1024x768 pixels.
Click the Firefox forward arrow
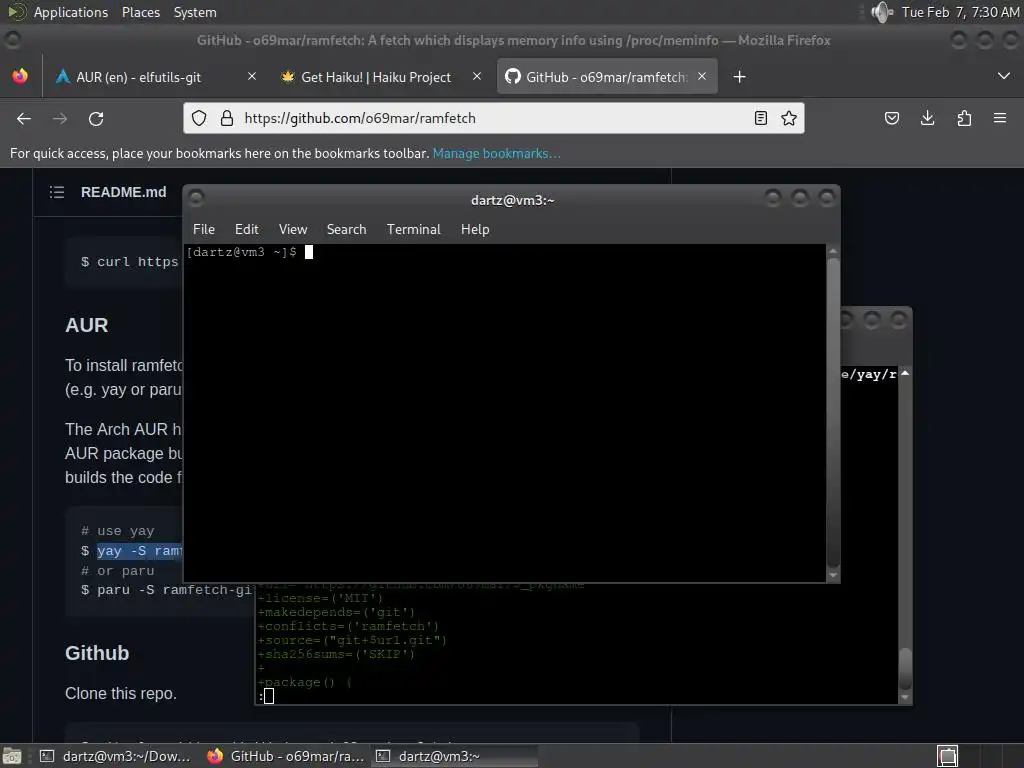60,118
